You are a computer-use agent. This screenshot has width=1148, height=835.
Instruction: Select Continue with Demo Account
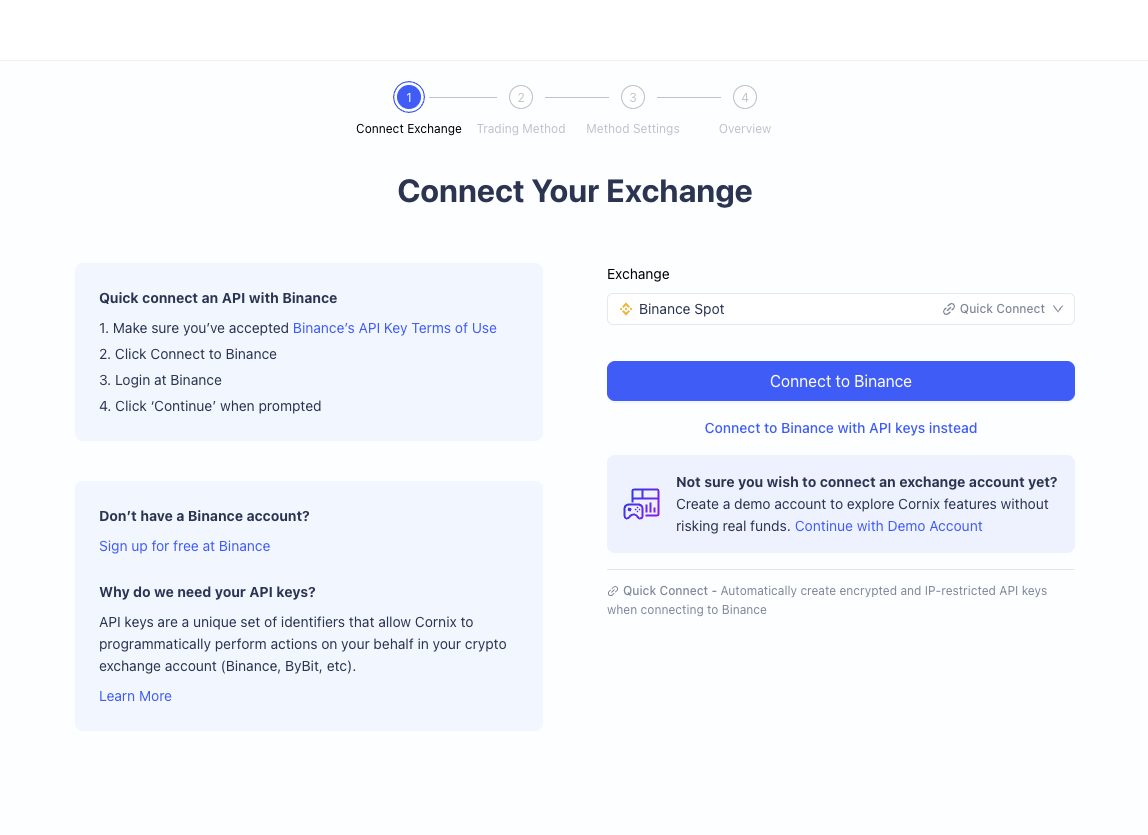tap(888, 526)
